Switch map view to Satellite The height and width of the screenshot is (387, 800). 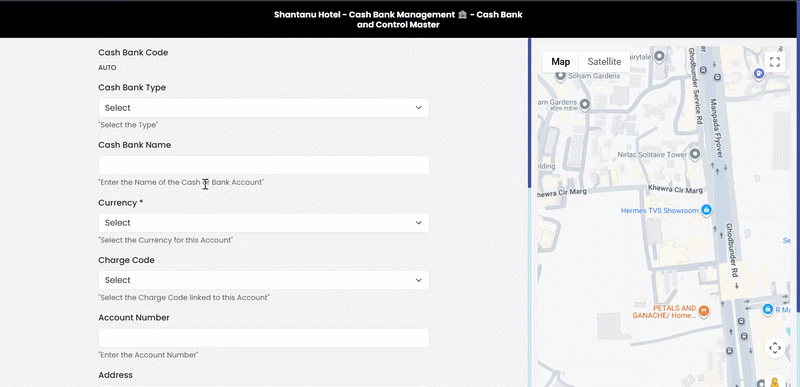click(604, 62)
